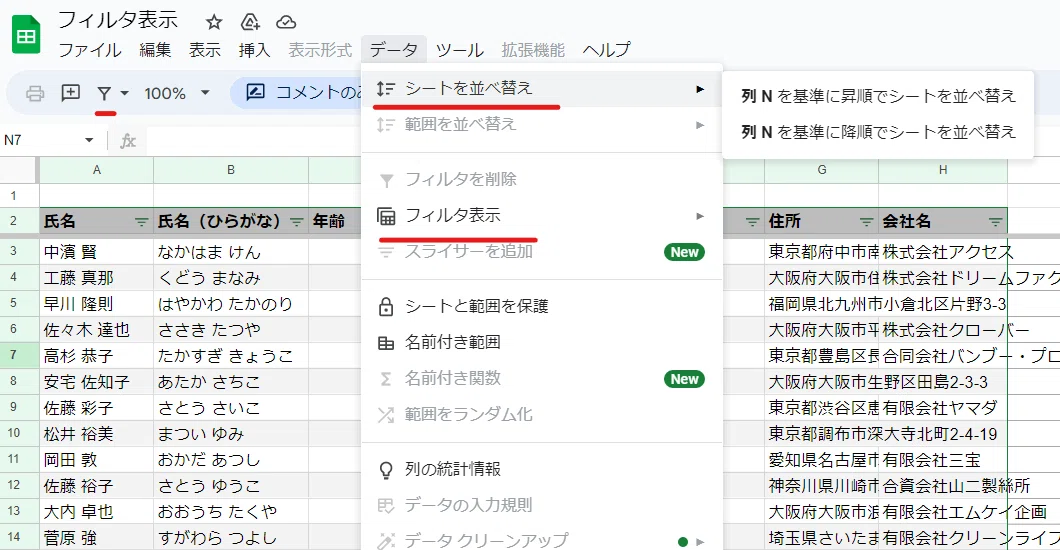Select column H header

(x=943, y=170)
